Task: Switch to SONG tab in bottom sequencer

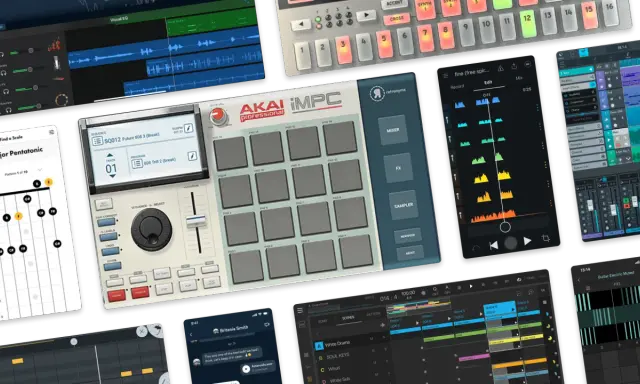Action: pyautogui.click(x=322, y=321)
